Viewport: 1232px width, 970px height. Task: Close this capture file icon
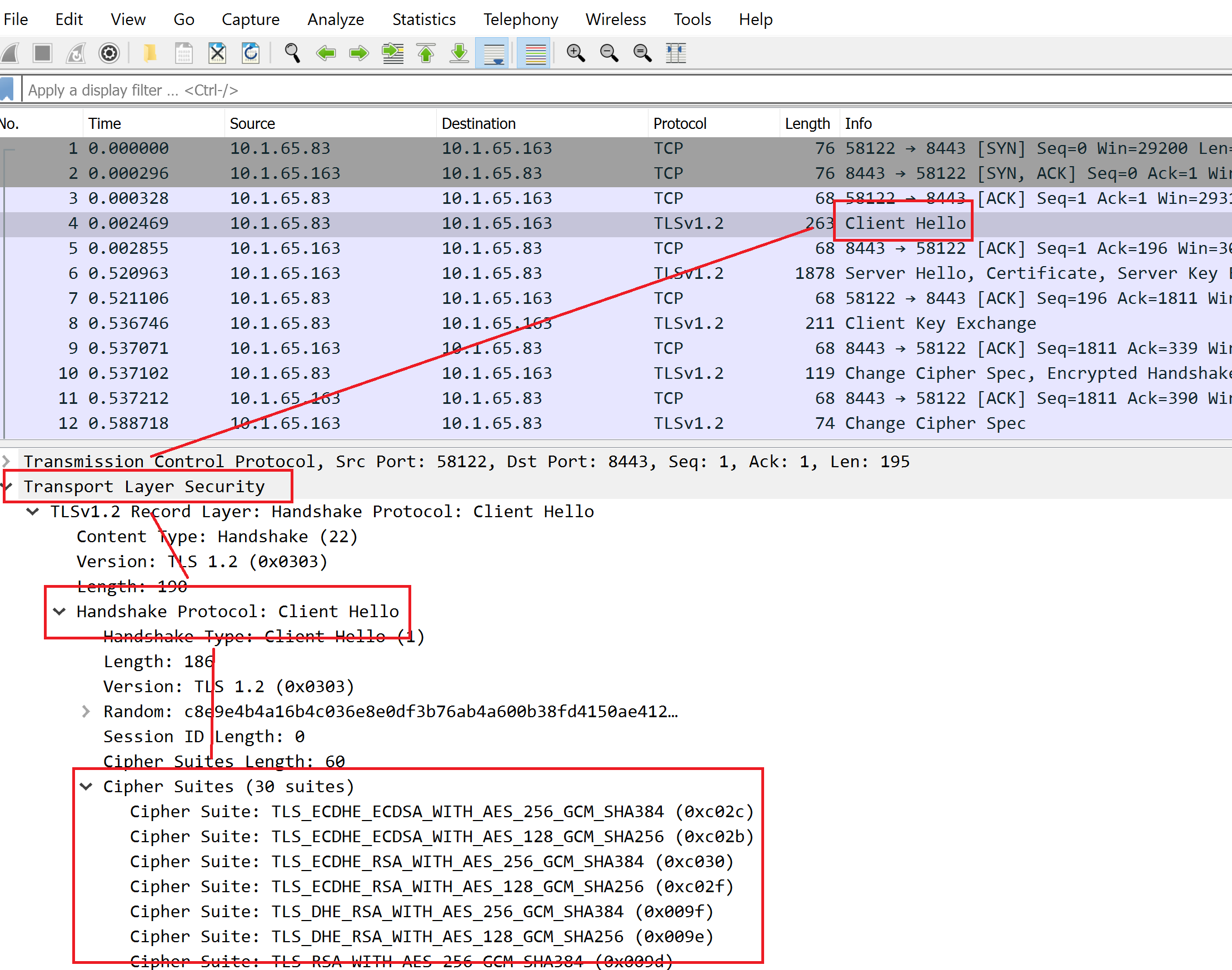[x=217, y=53]
